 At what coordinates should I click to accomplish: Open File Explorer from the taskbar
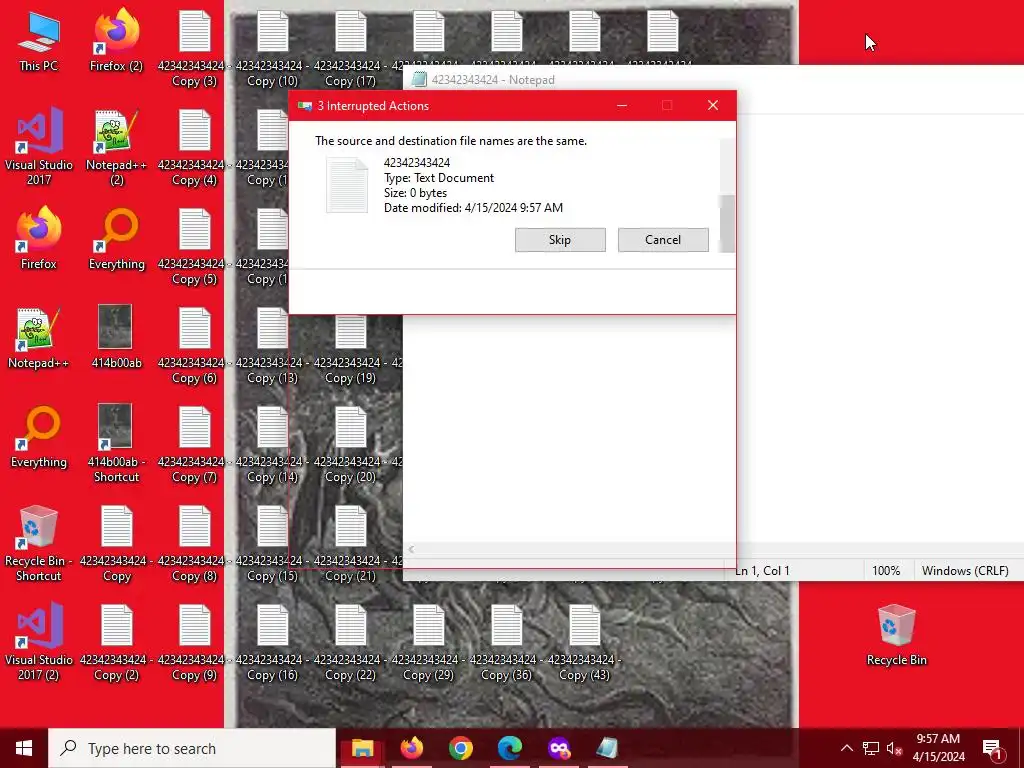point(362,748)
